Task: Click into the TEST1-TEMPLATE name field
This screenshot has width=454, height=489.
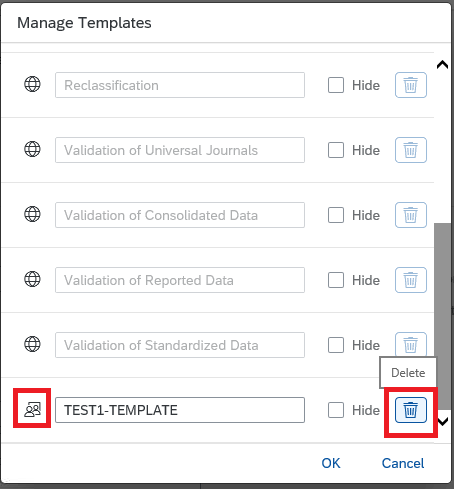Action: [x=180, y=410]
